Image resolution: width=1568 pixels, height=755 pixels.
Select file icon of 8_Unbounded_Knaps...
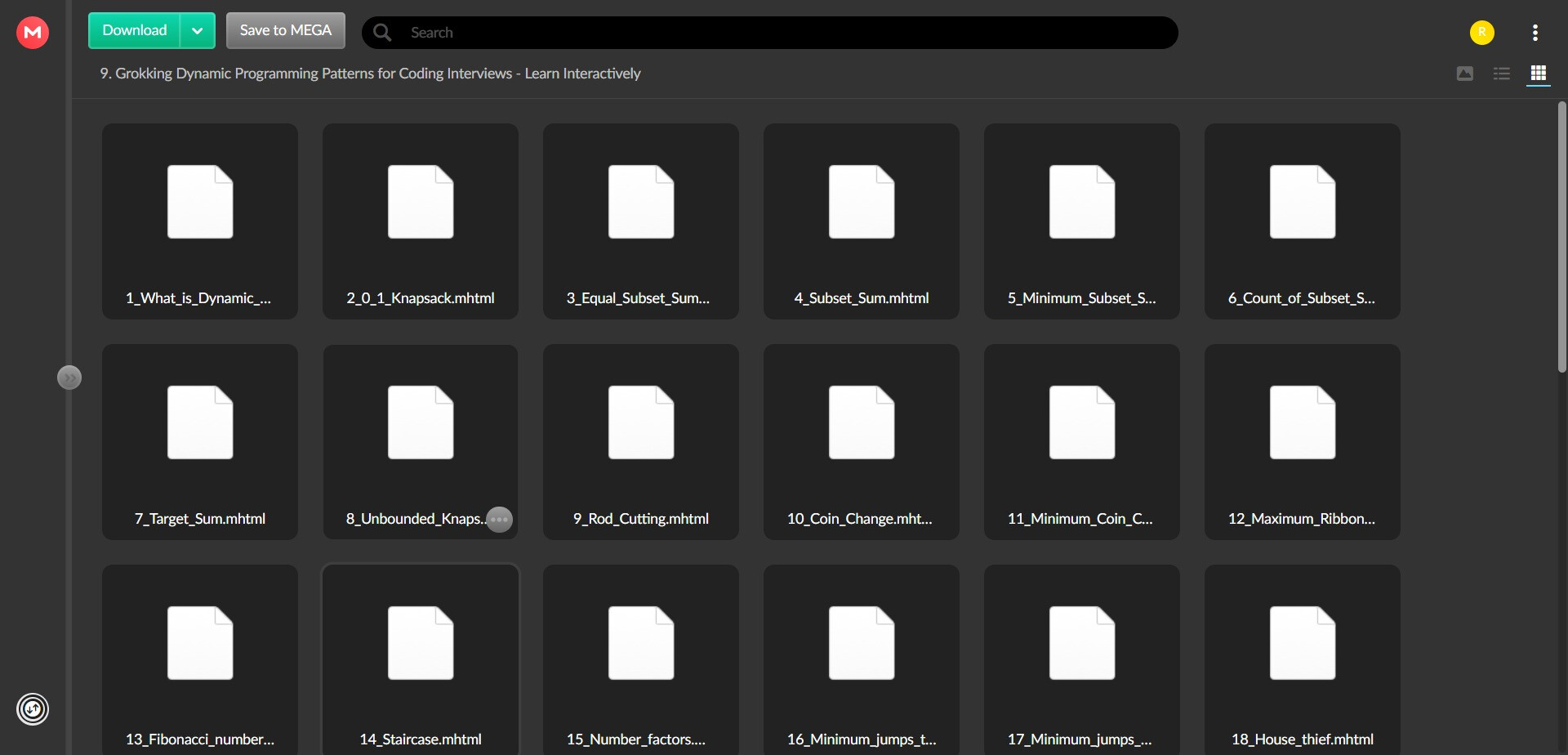click(421, 422)
